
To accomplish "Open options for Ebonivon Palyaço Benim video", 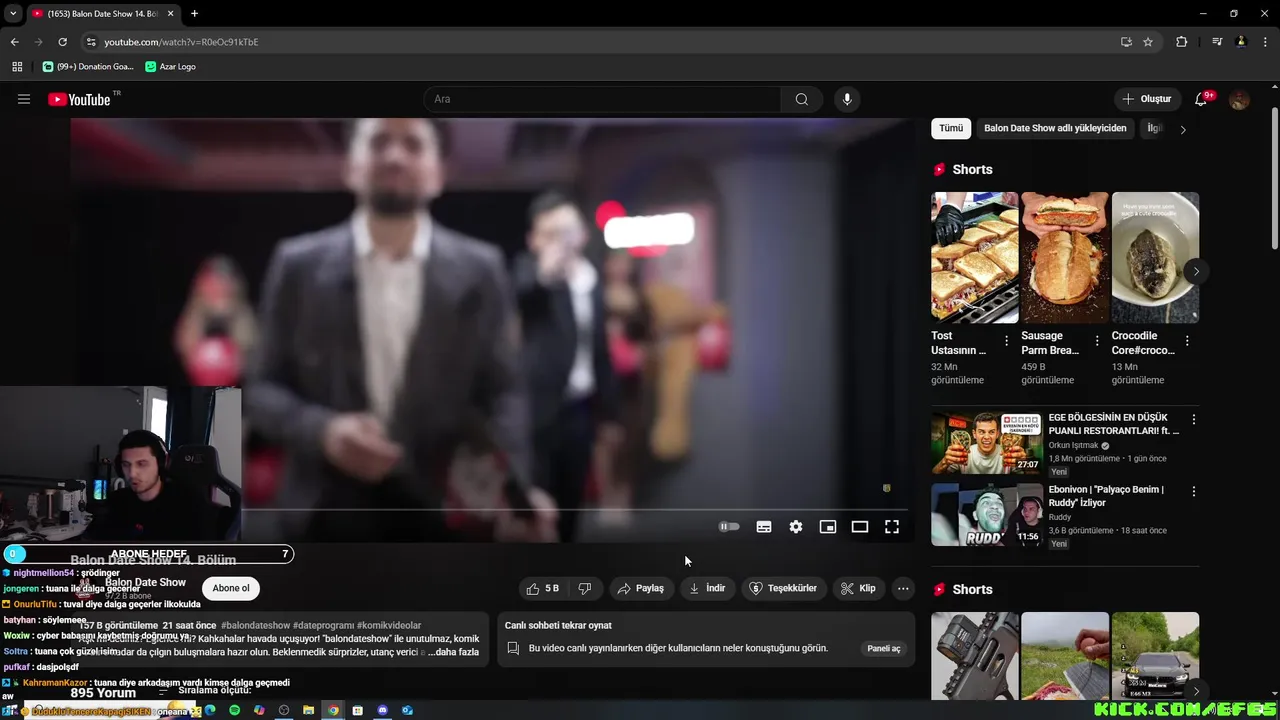I will (1193, 491).
